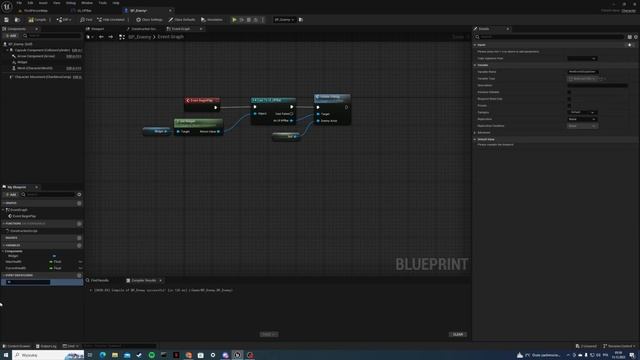Open the File menu
The height and width of the screenshot is (360, 640).
pyautogui.click(x=19, y=3)
